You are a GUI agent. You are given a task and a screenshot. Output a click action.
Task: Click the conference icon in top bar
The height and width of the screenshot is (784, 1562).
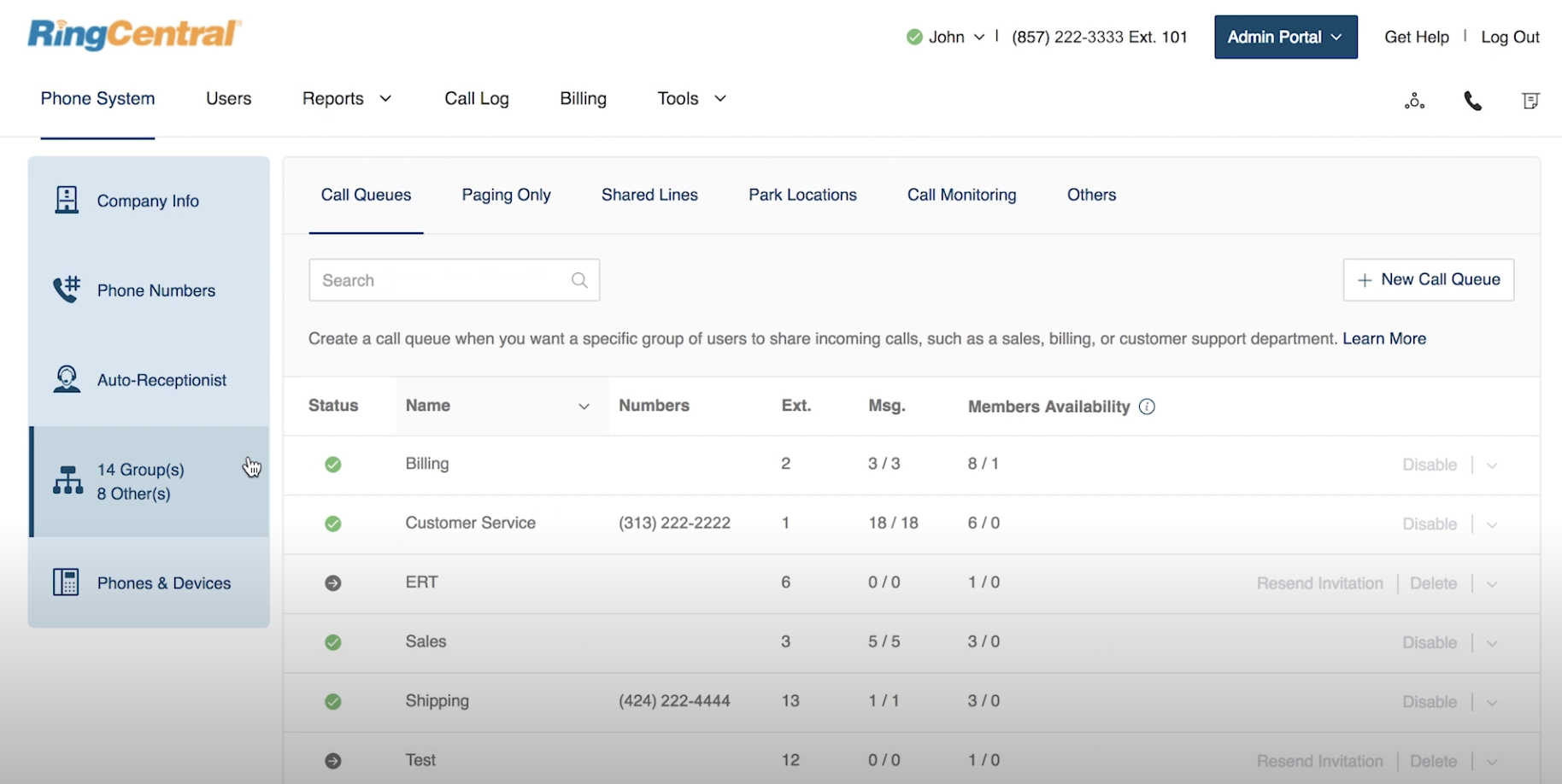1414,102
